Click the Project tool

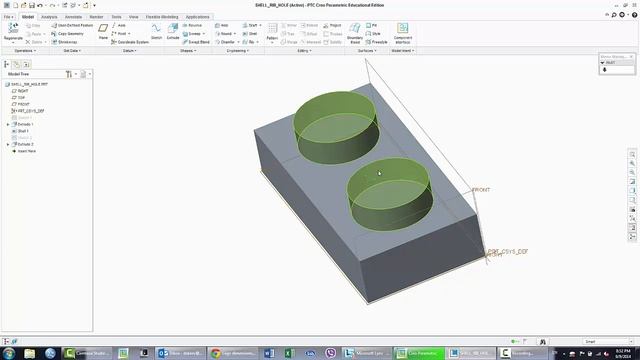click(x=332, y=25)
